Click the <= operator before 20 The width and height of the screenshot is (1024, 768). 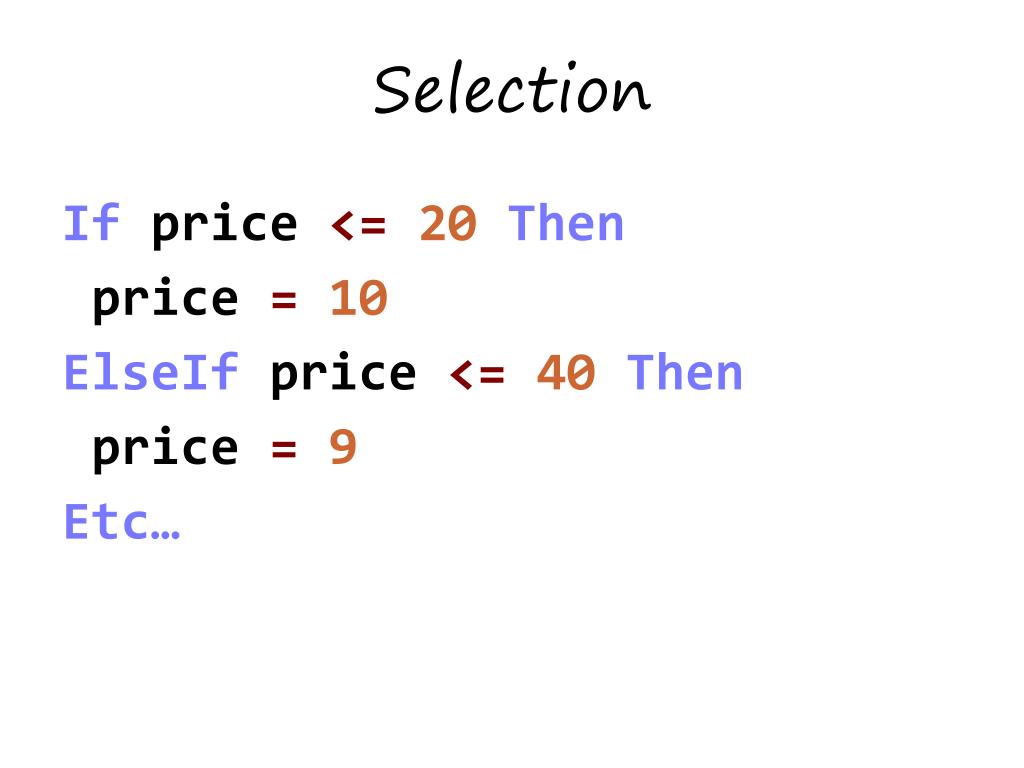pyautogui.click(x=357, y=225)
